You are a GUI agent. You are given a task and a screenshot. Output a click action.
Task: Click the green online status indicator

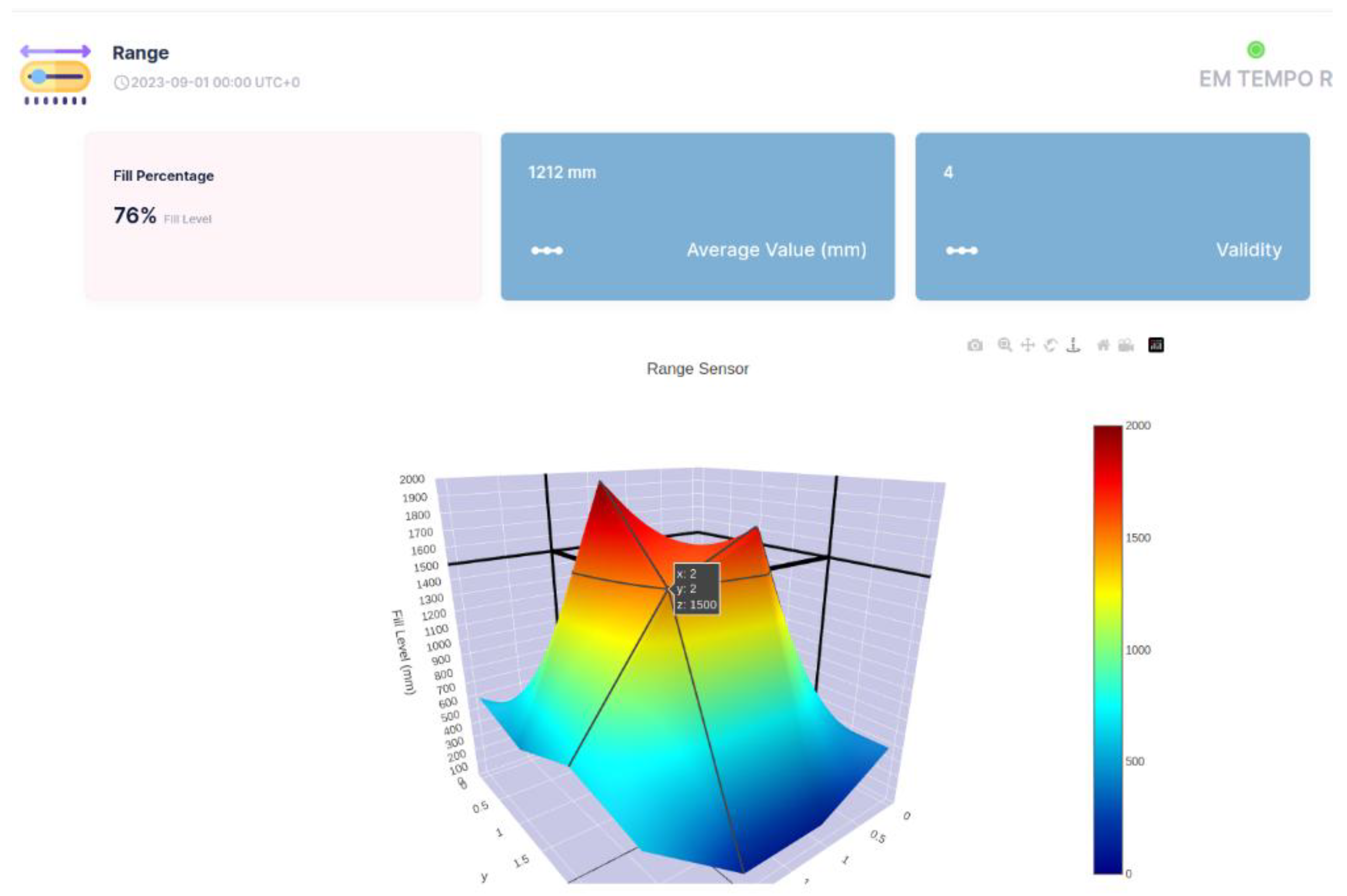[1256, 50]
